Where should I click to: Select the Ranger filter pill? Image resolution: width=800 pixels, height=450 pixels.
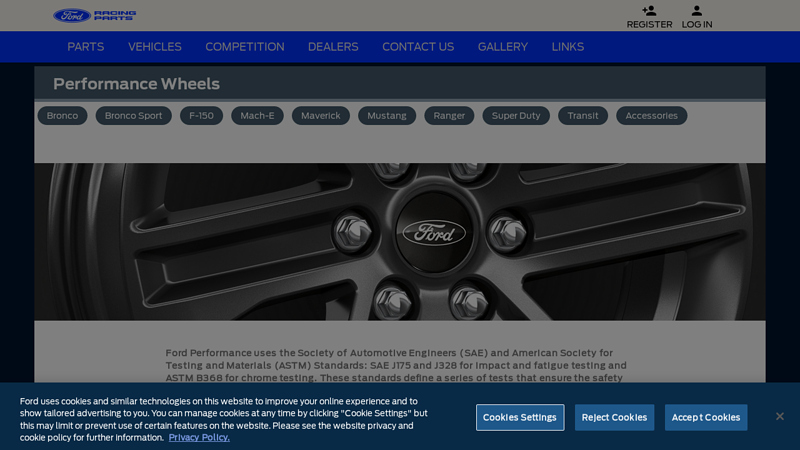[x=449, y=116]
